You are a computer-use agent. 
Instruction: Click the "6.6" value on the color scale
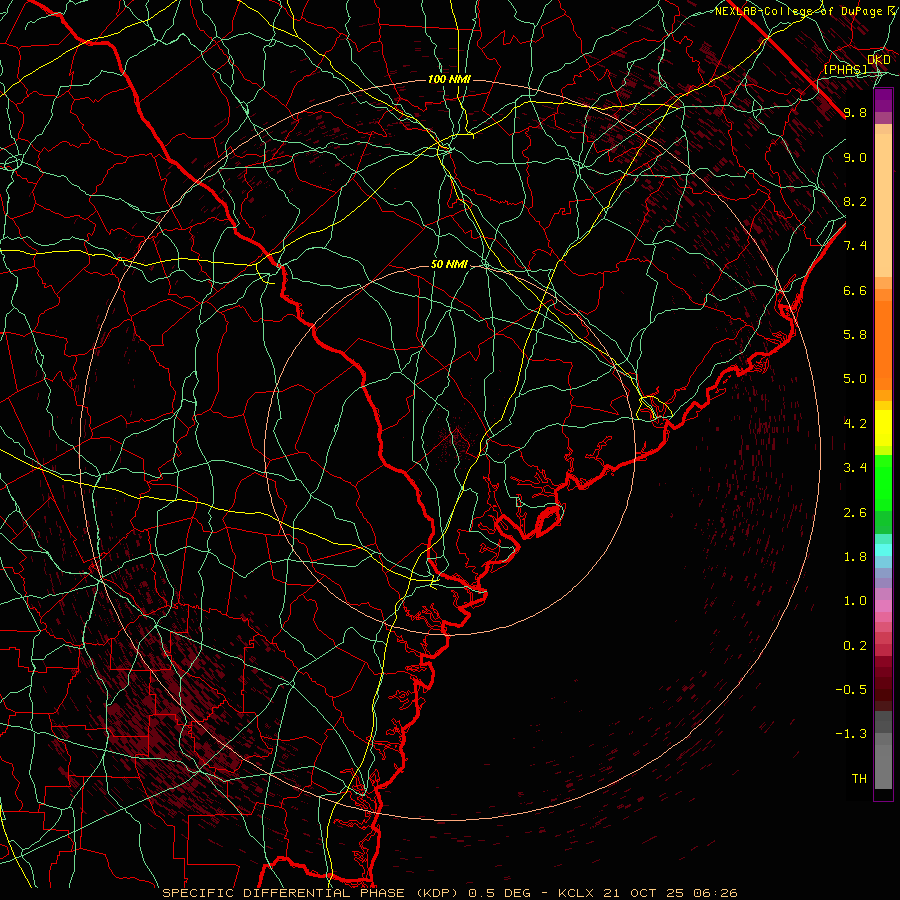click(855, 290)
